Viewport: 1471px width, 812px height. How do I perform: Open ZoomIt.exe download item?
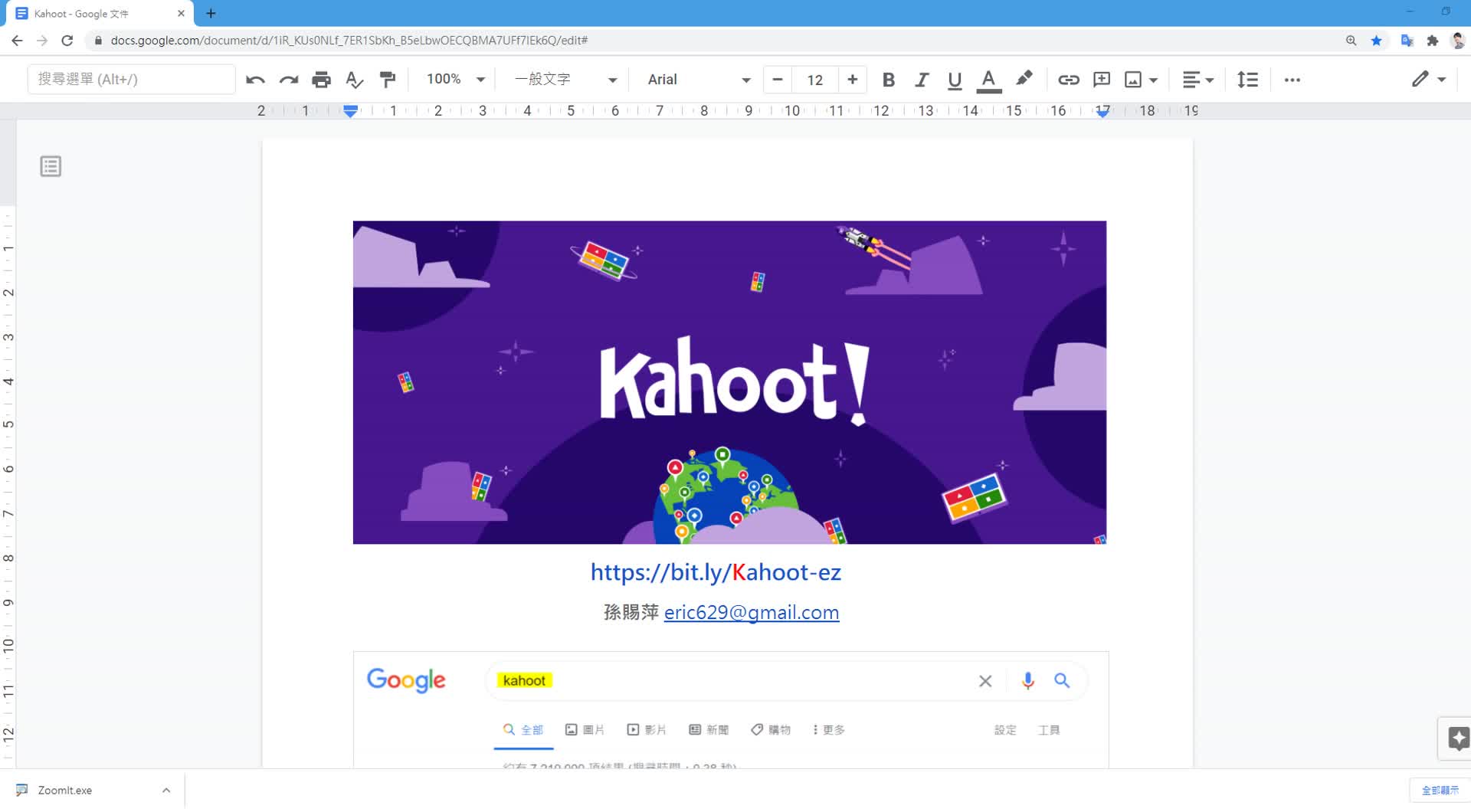coord(65,790)
